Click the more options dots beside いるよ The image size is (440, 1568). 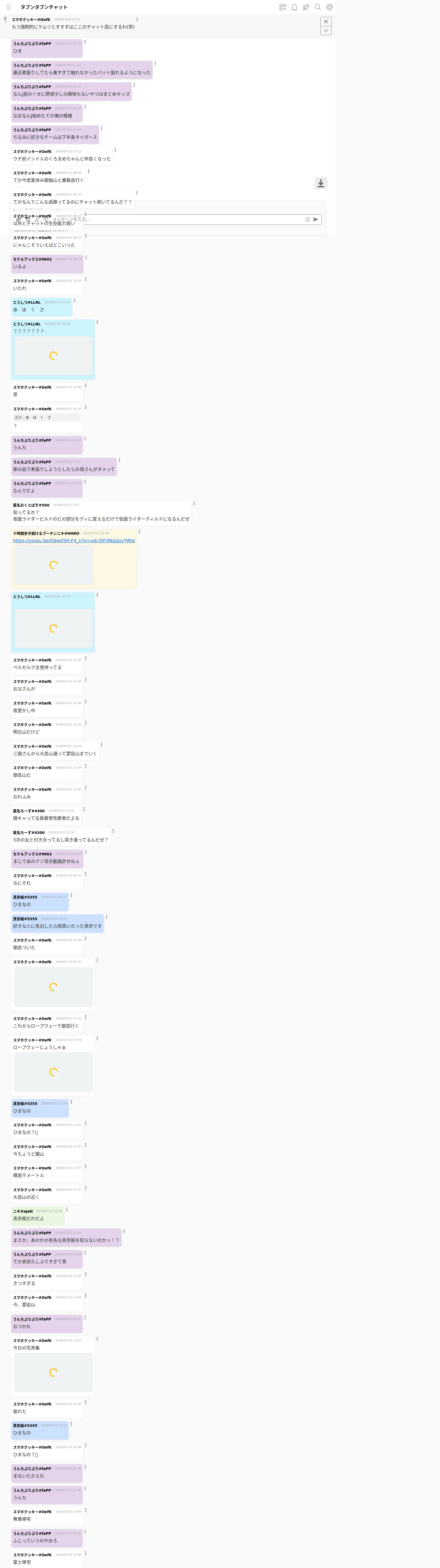[86, 257]
